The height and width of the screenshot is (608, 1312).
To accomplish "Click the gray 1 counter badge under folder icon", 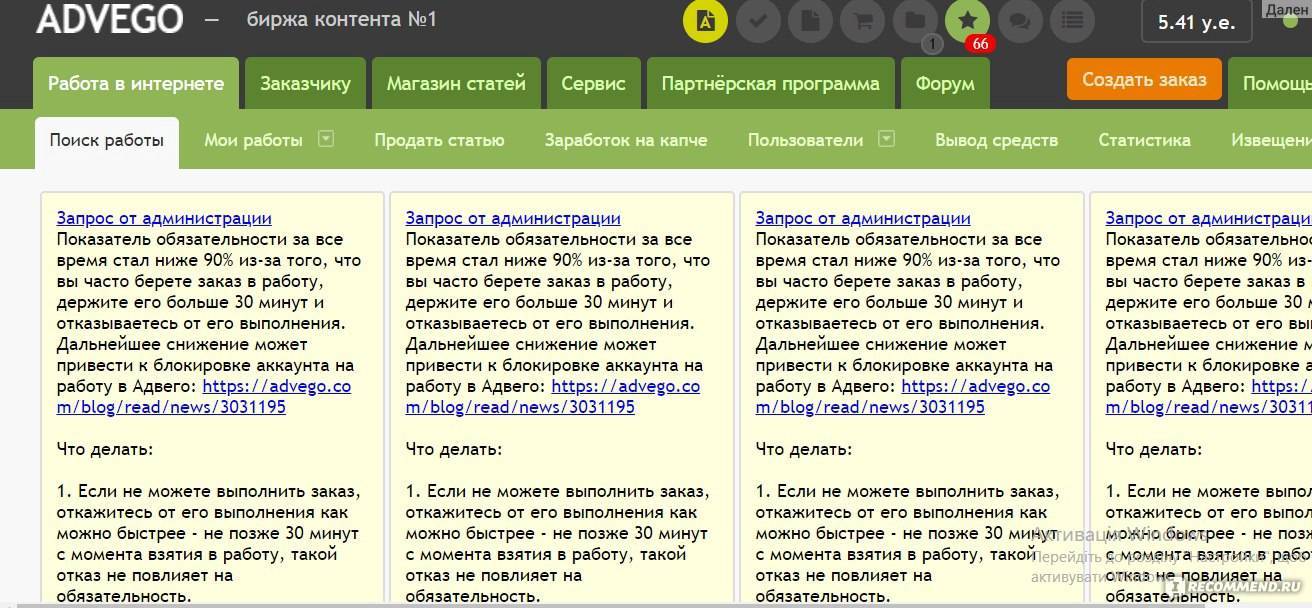I will coord(931,44).
